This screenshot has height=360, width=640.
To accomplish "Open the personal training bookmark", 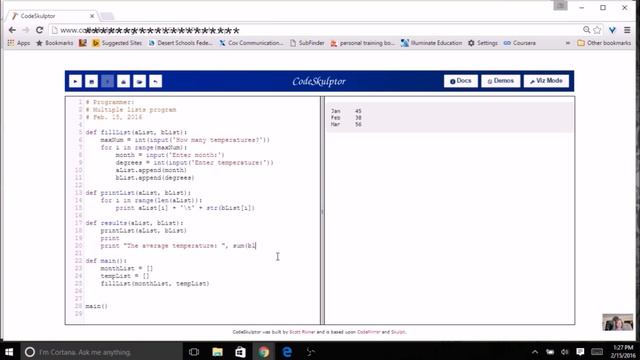I will [x=362, y=43].
